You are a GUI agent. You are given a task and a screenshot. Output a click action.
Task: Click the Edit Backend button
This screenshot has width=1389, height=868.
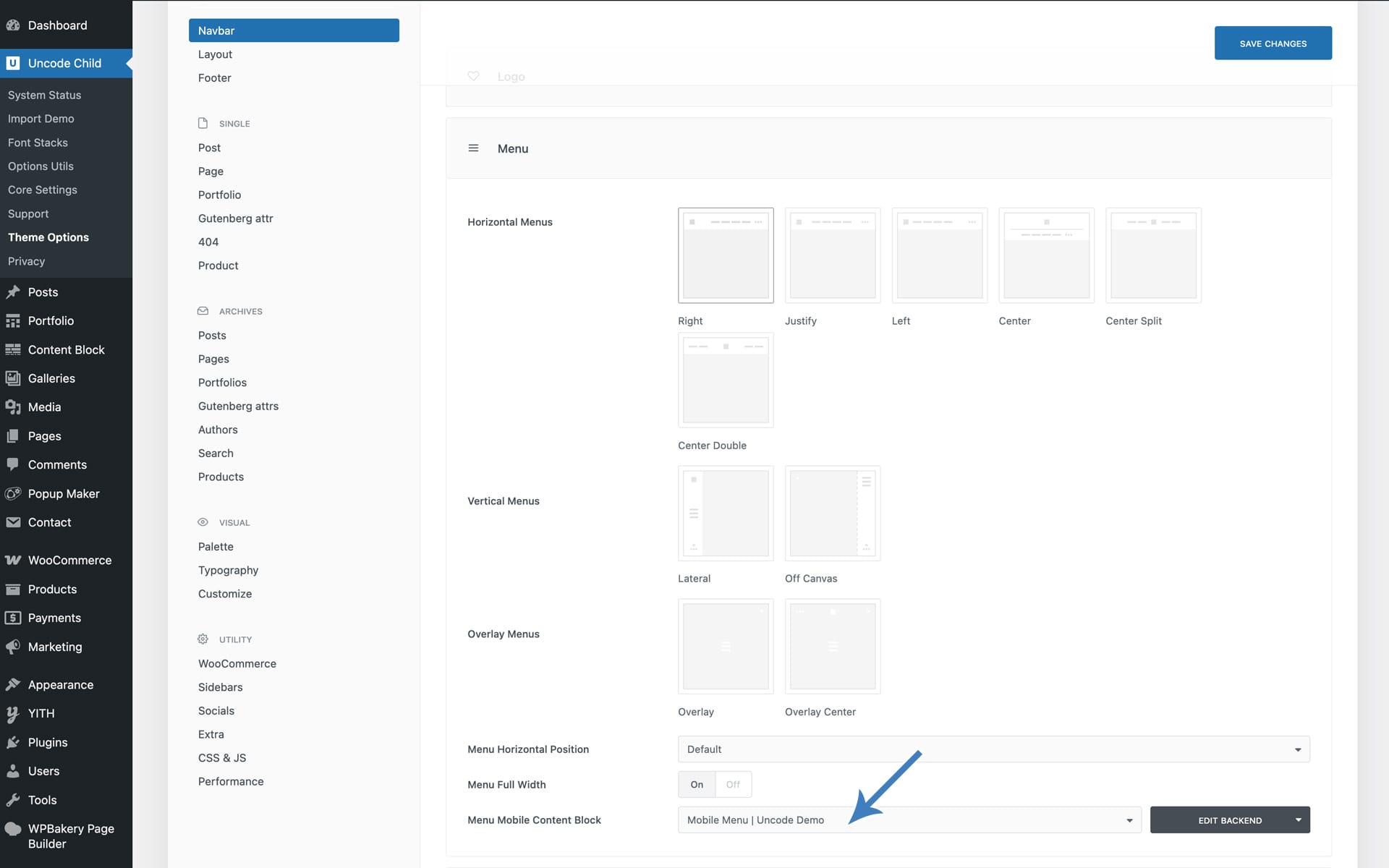(x=1229, y=820)
